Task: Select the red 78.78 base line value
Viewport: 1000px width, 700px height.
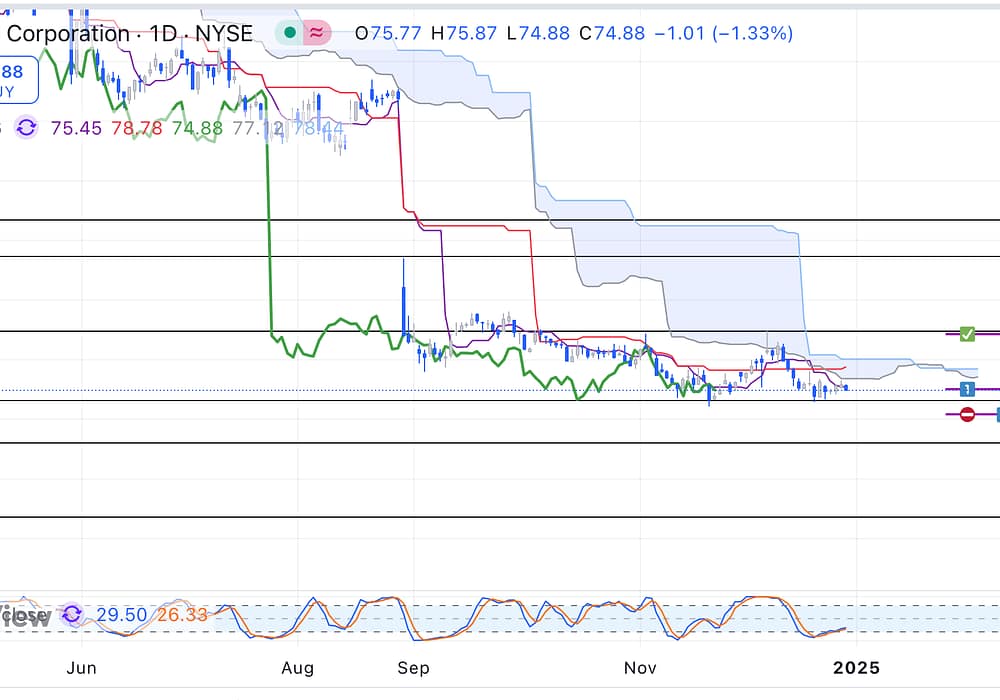Action: coord(138,128)
